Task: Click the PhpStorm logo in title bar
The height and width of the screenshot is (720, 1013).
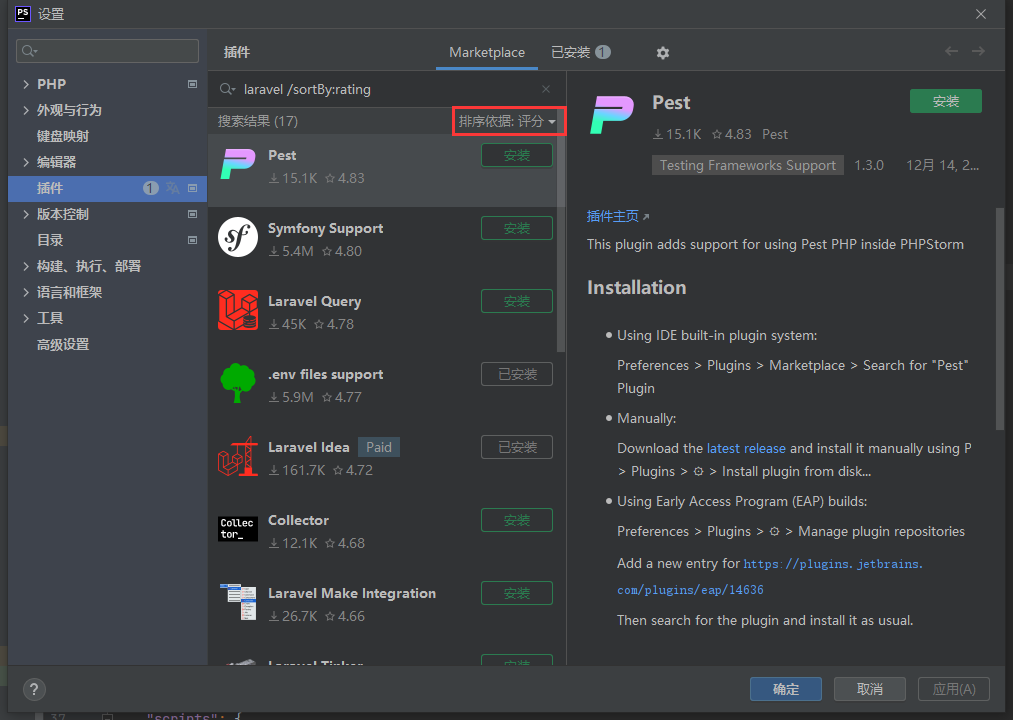Action: click(23, 14)
